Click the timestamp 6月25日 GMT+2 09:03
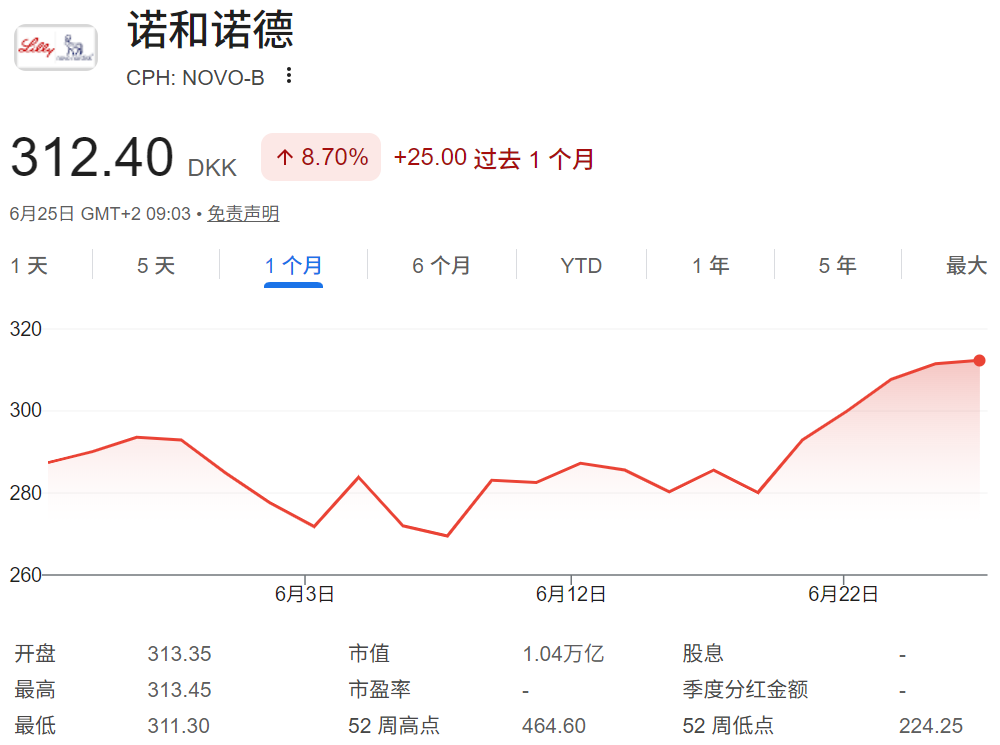 click(100, 214)
